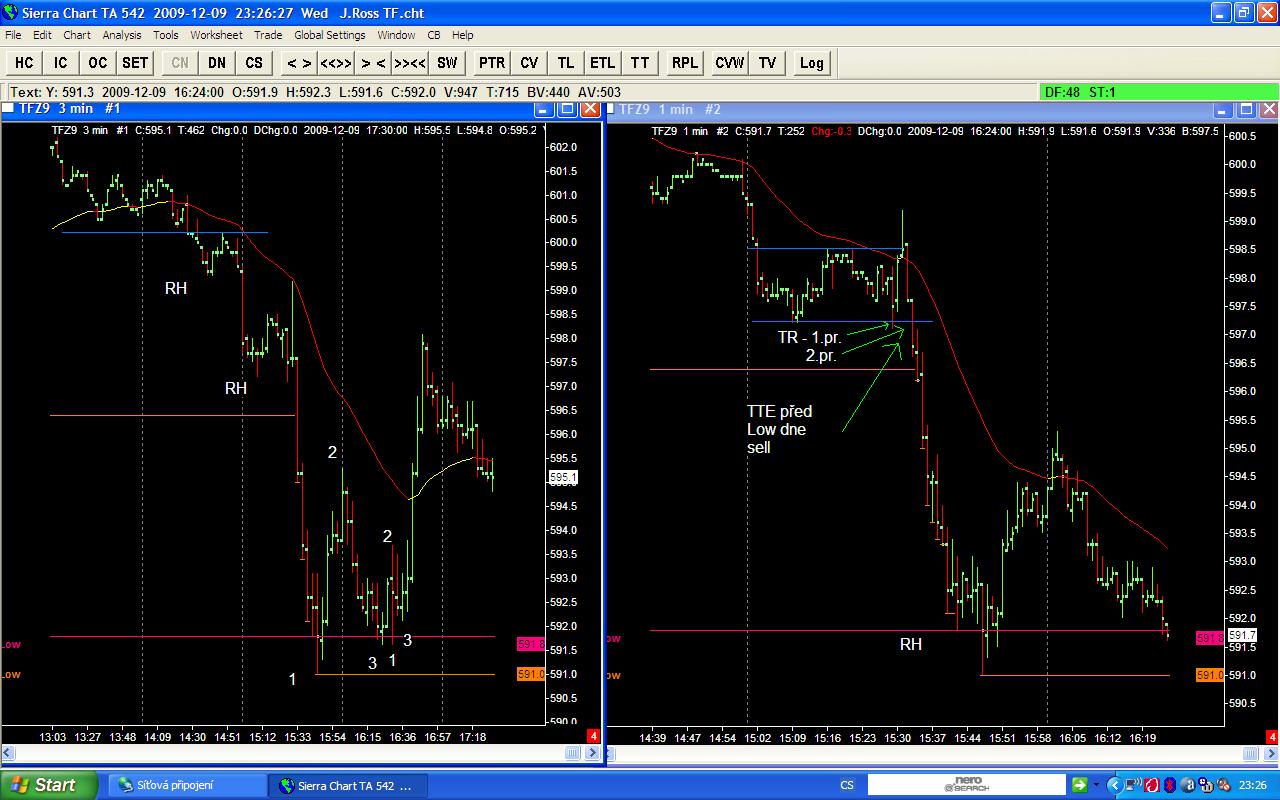1280x800 pixels.
Task: Click the network connection tray icon
Action: coord(1133,785)
